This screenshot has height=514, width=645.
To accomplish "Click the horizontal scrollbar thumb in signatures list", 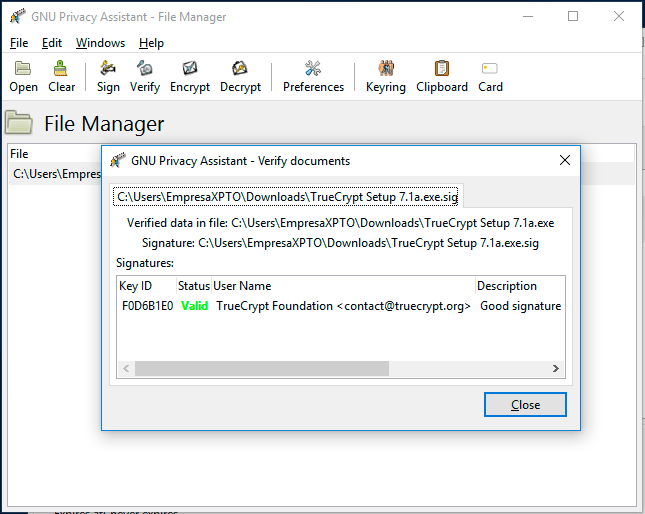I will coord(262,368).
